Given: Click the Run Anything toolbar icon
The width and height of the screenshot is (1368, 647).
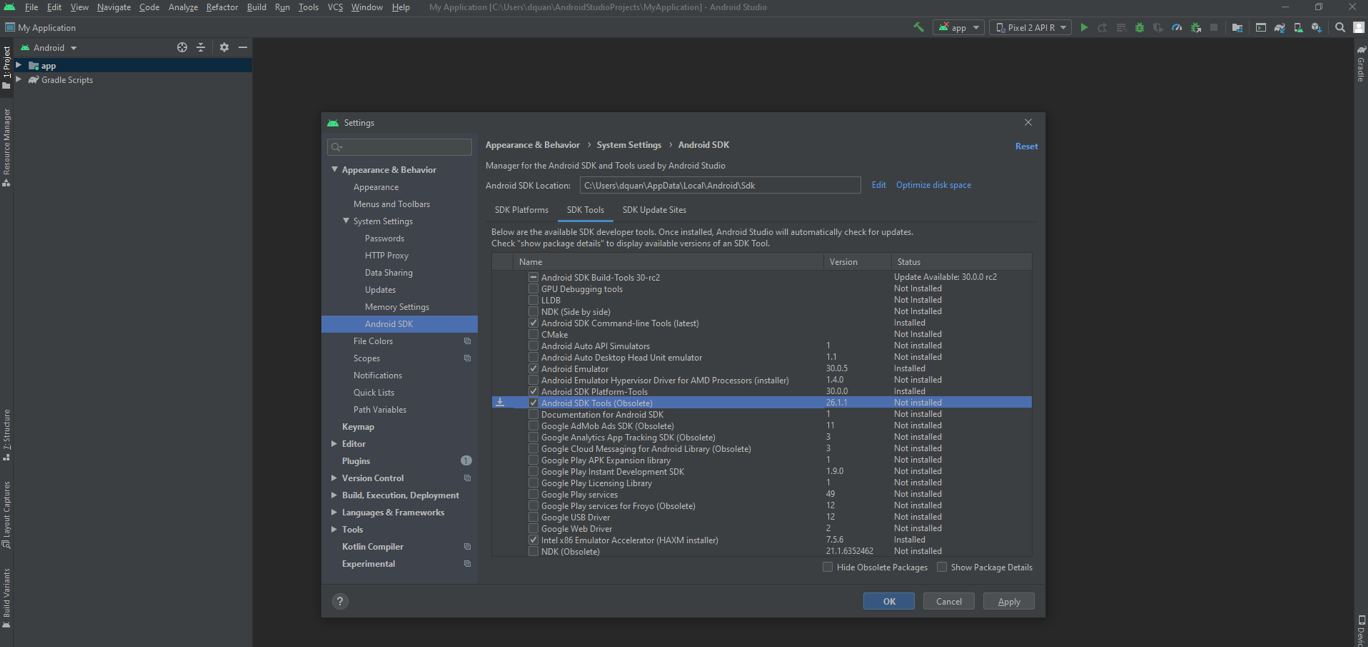Looking at the screenshot, I should [1260, 28].
